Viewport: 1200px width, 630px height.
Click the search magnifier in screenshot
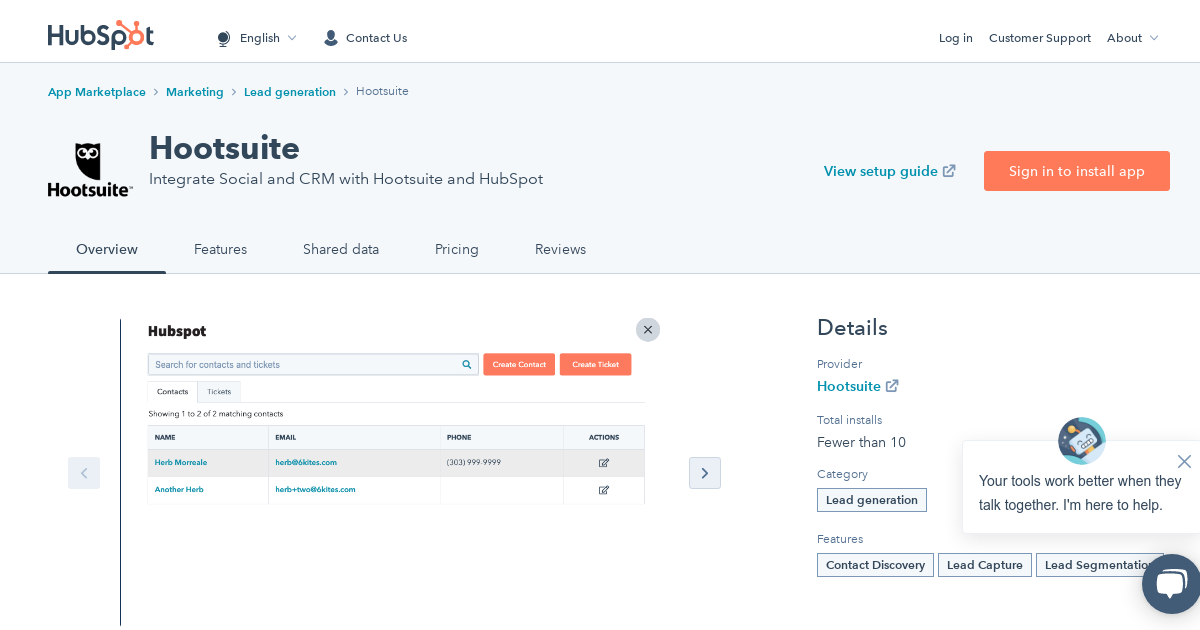[467, 365]
